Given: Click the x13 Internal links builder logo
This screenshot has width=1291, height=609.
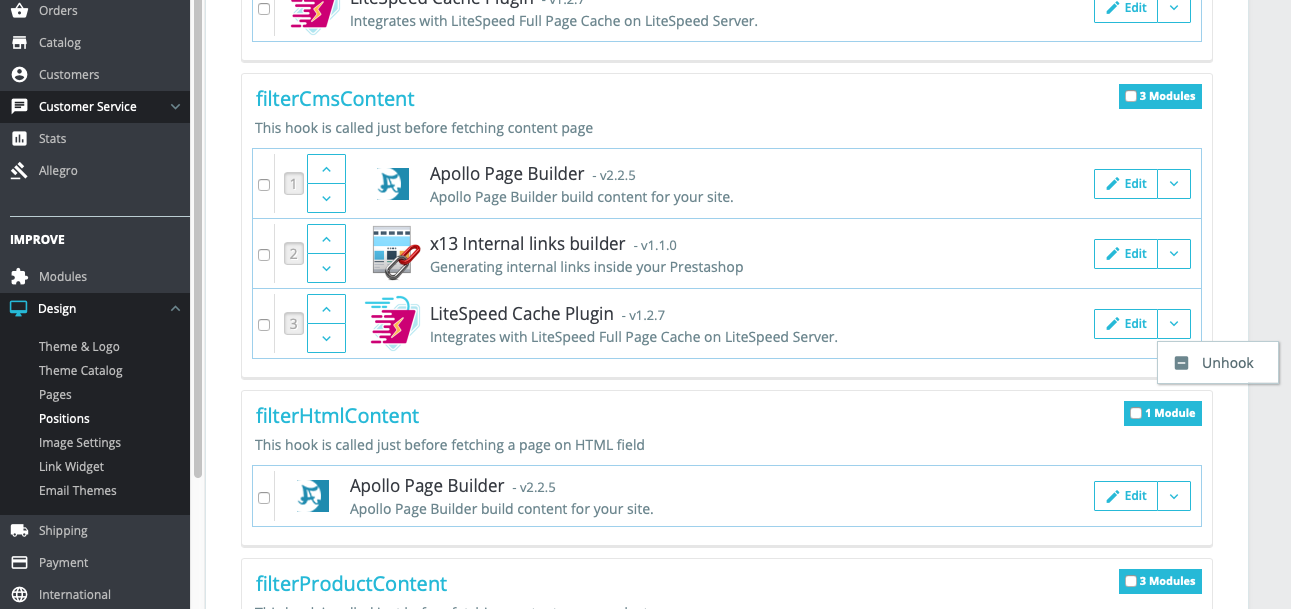Looking at the screenshot, I should tap(392, 253).
